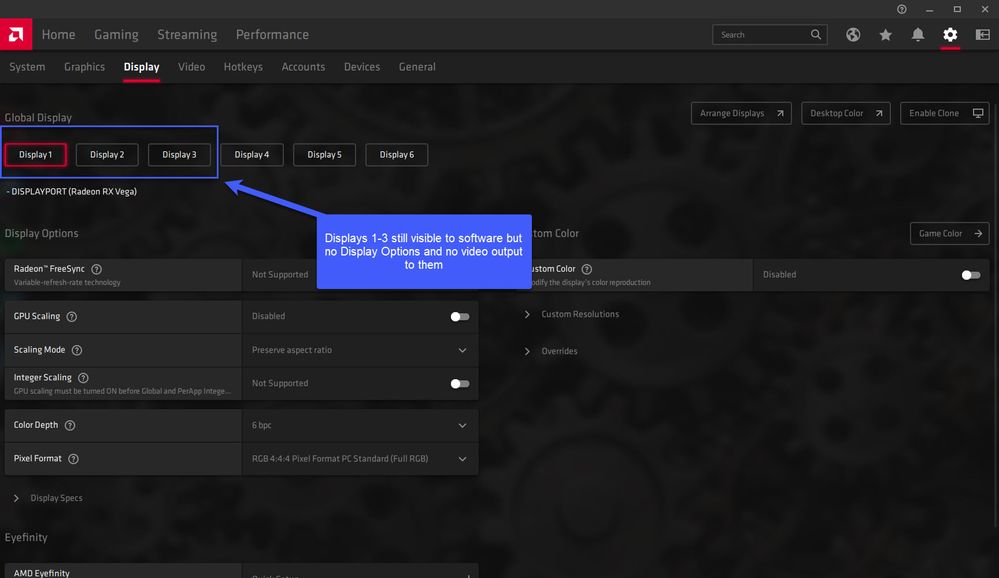
Task: Select Display 6 button
Action: point(396,155)
